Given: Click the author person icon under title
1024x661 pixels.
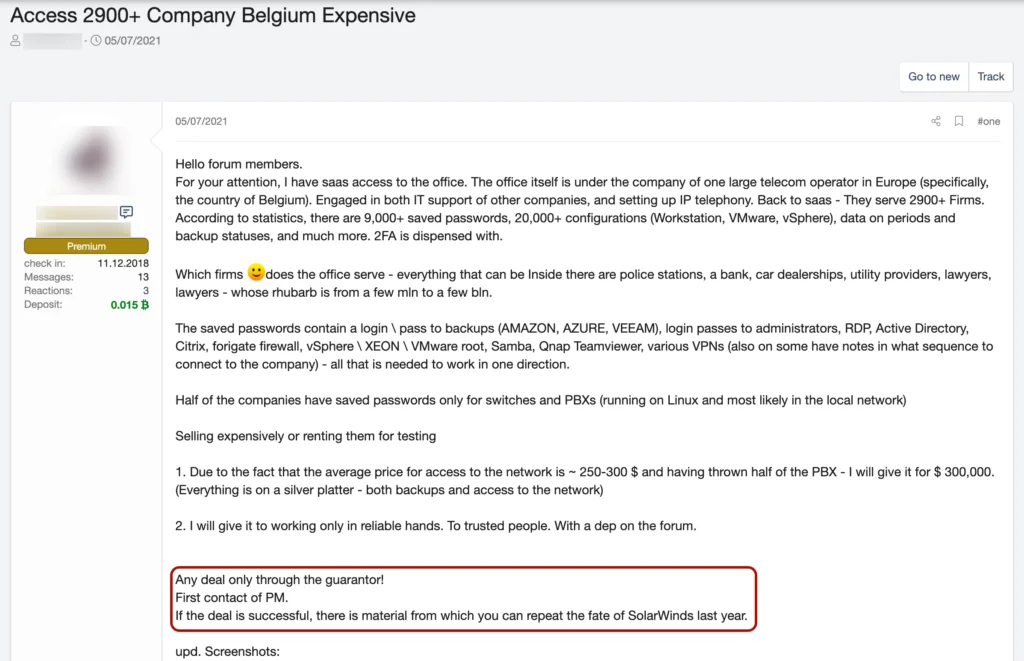Looking at the screenshot, I should [x=15, y=41].
